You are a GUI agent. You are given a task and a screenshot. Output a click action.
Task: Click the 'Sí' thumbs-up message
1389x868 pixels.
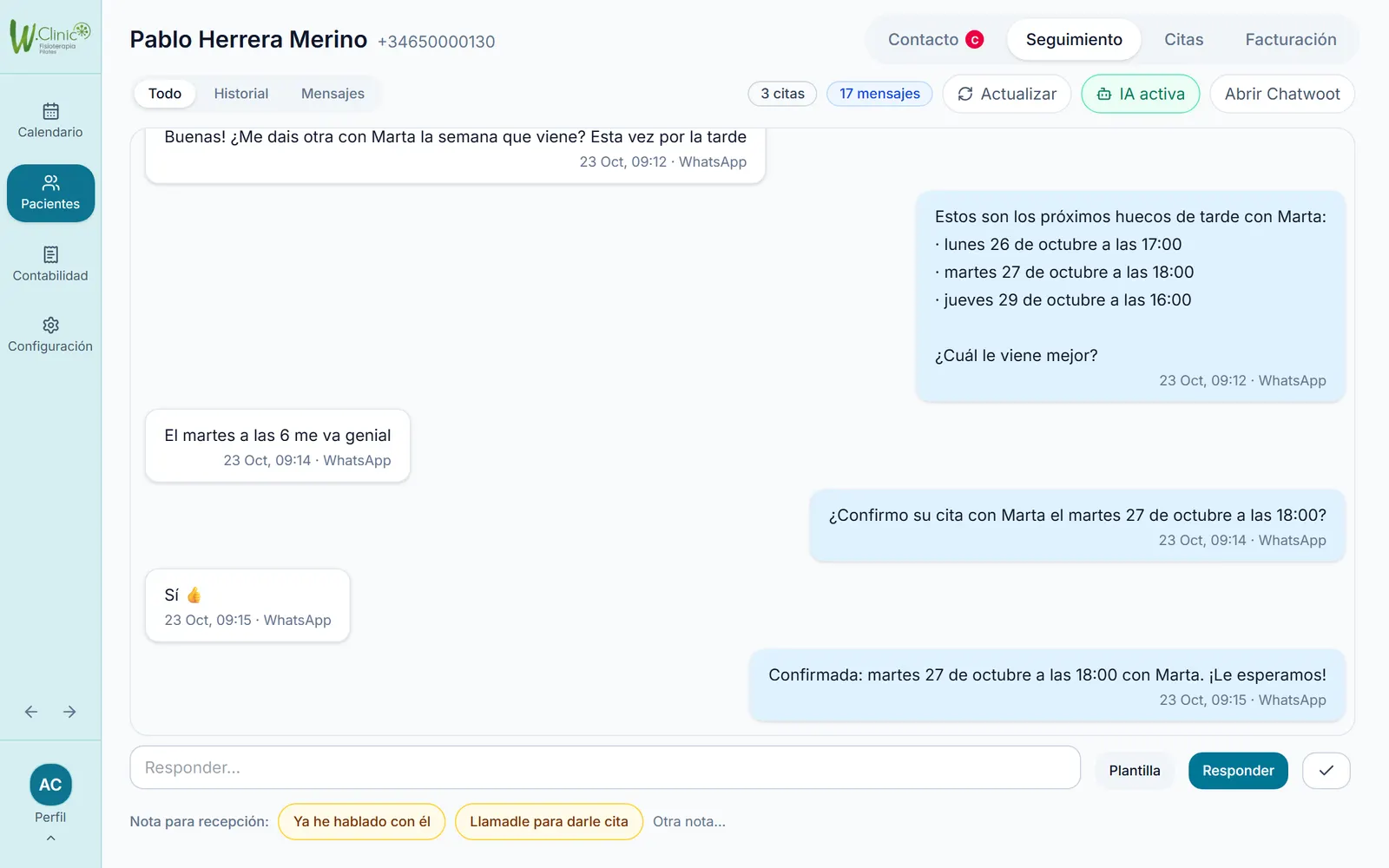(x=247, y=606)
